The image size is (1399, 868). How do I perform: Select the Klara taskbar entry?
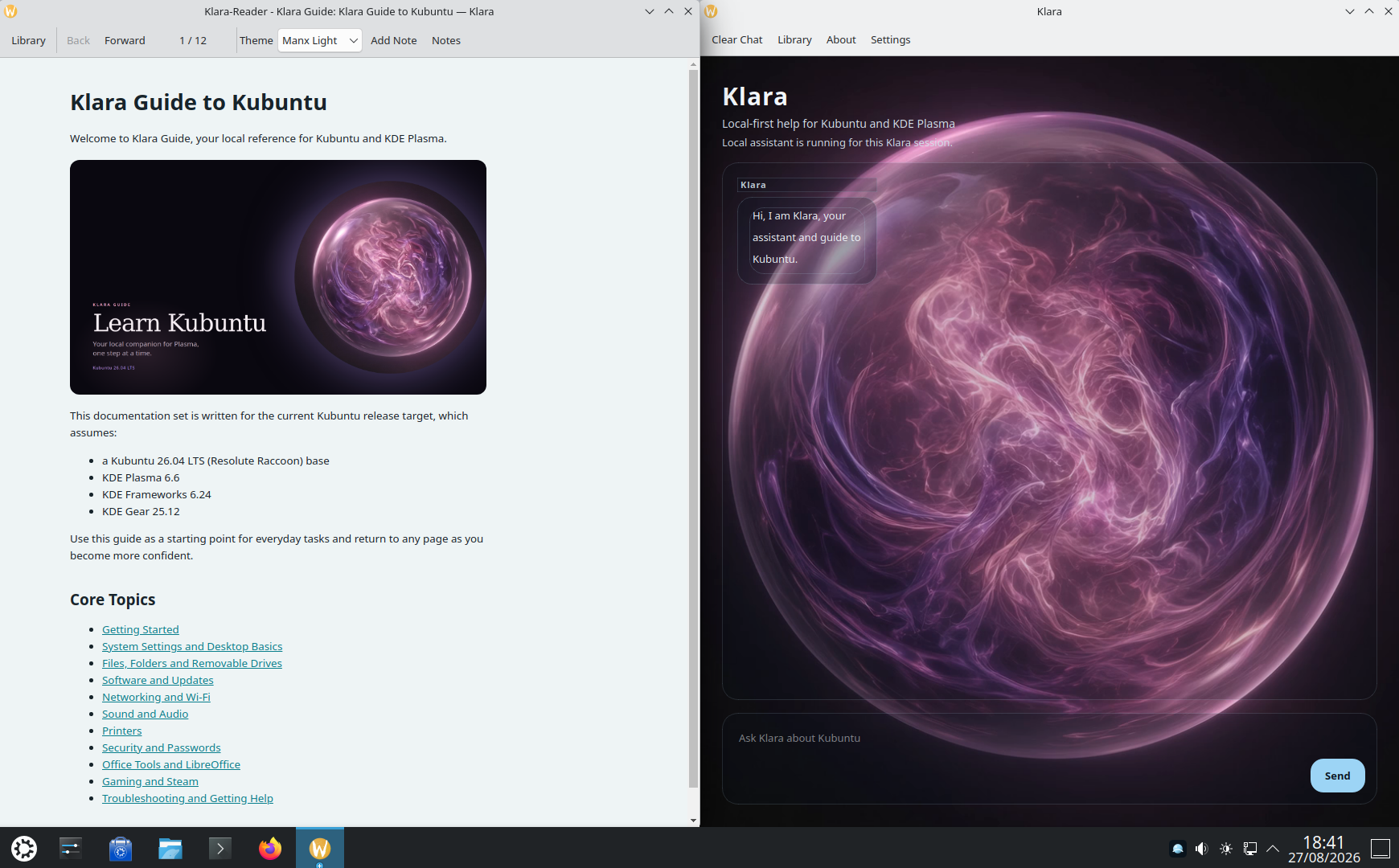[x=320, y=848]
